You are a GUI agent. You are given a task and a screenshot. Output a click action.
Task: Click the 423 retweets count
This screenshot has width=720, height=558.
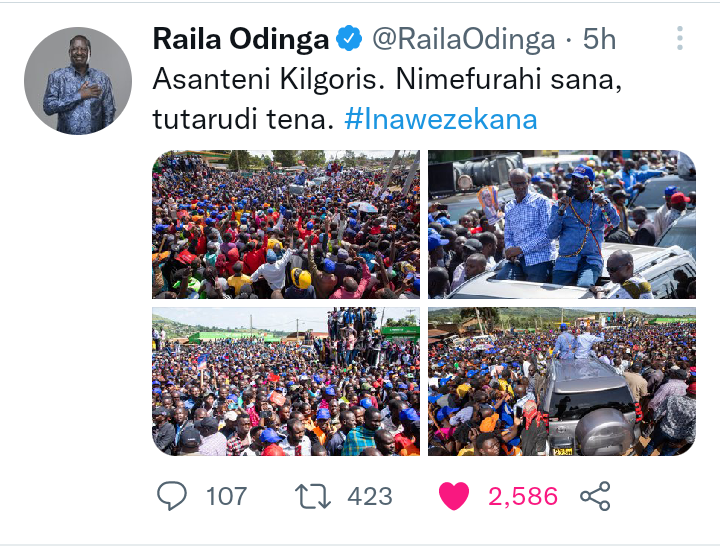tap(370, 496)
